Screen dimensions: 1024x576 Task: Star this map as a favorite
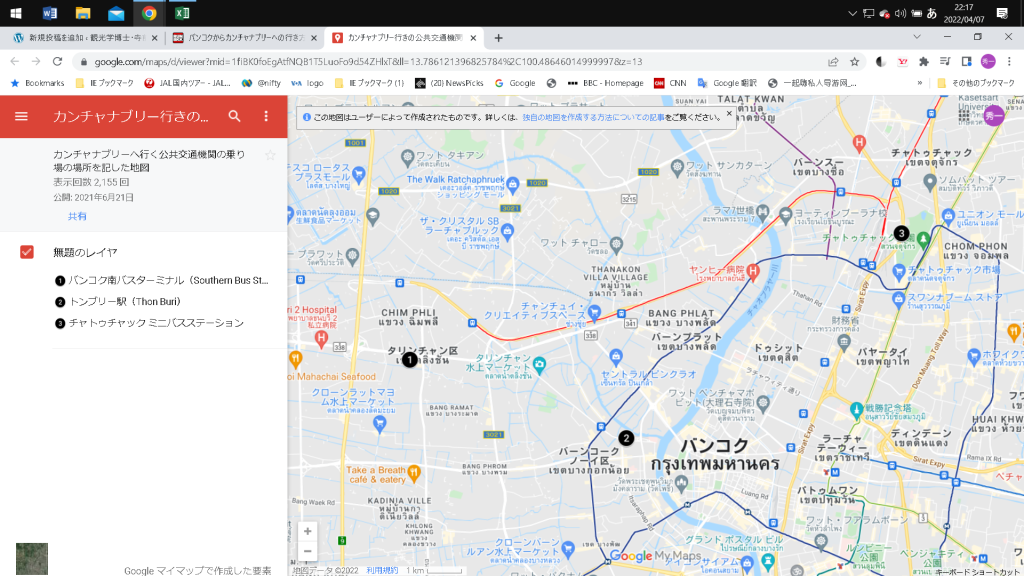(270, 155)
